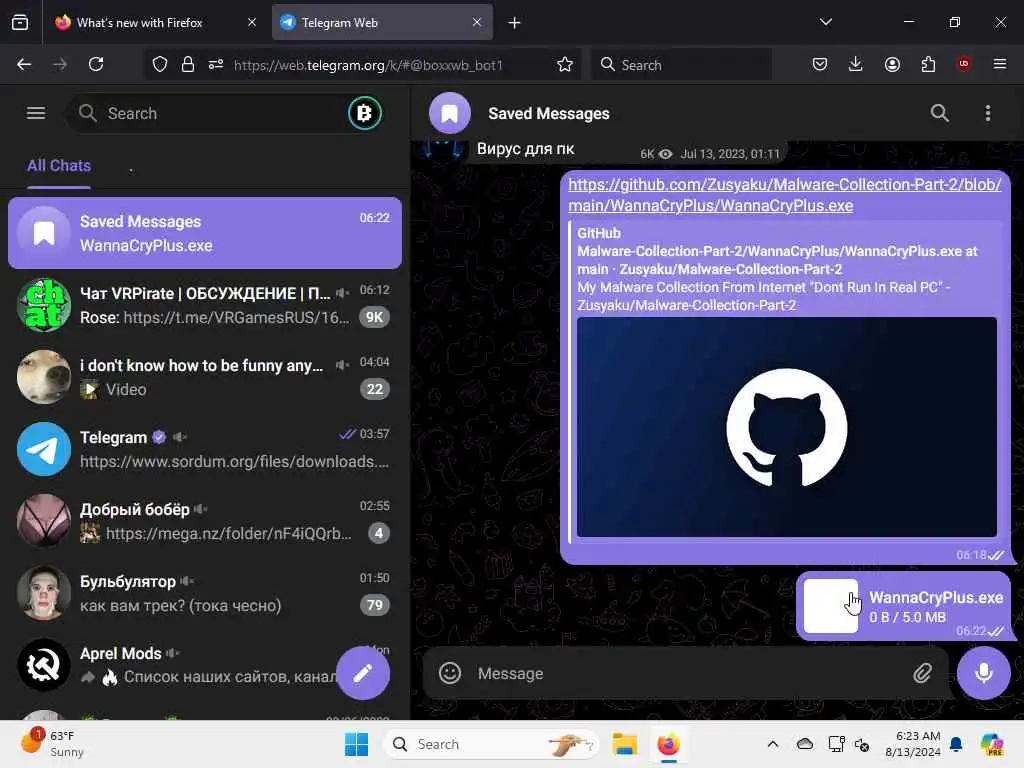Open the Saved Messages chat in list
Image resolution: width=1024 pixels, height=768 pixels.
[x=204, y=232]
